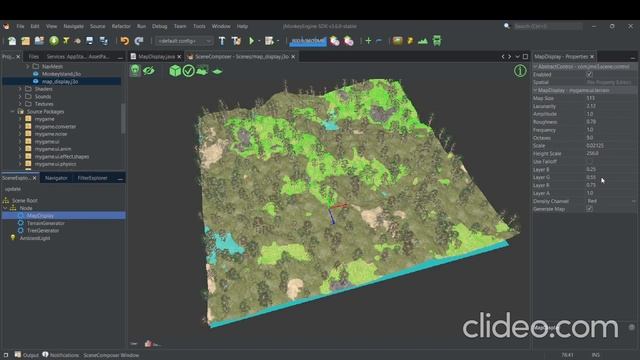This screenshot has height=360, width=640.
Task: Click the Projects panel vertical scrollbar
Action: 123,118
